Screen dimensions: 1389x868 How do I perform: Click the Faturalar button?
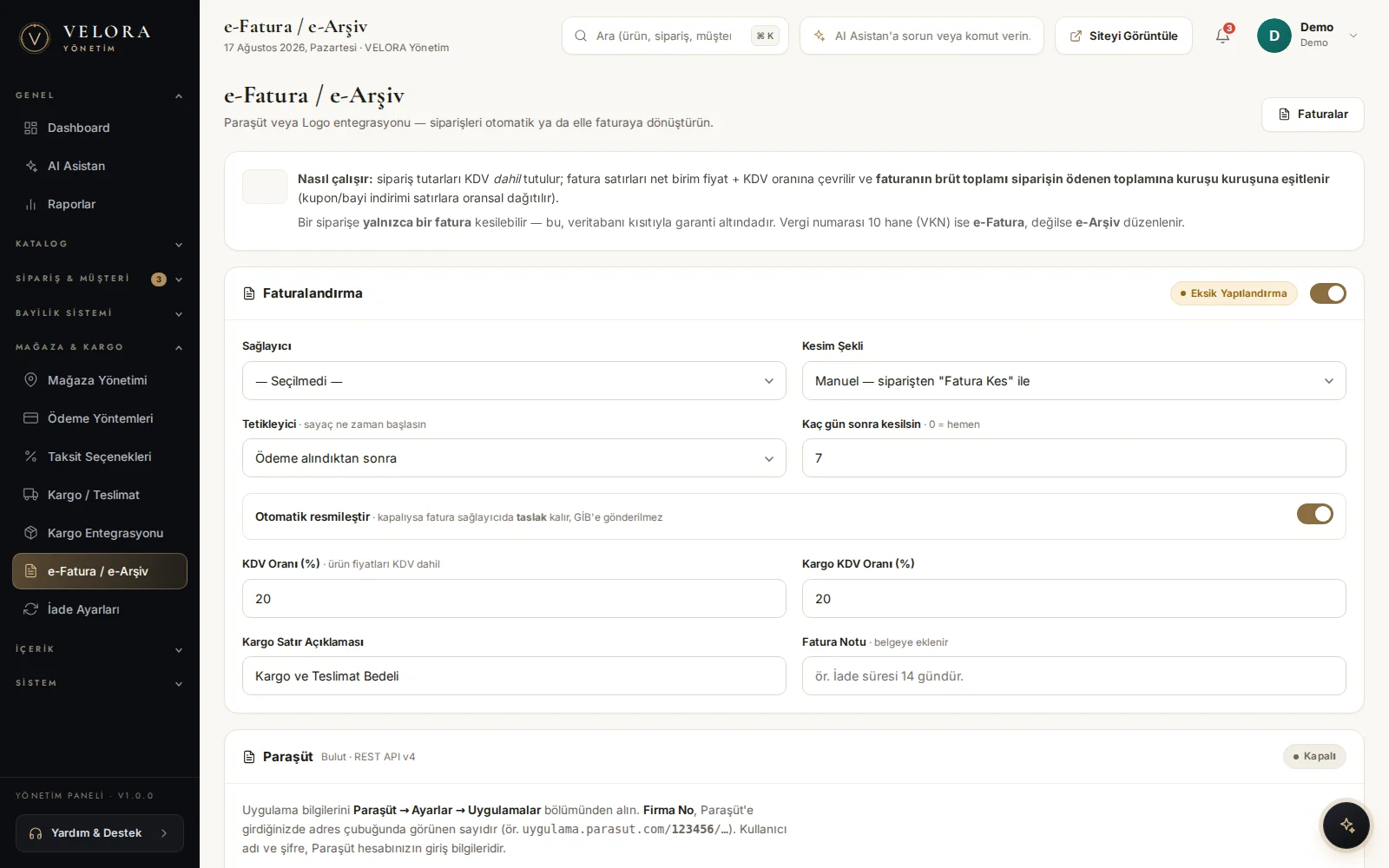(x=1313, y=115)
